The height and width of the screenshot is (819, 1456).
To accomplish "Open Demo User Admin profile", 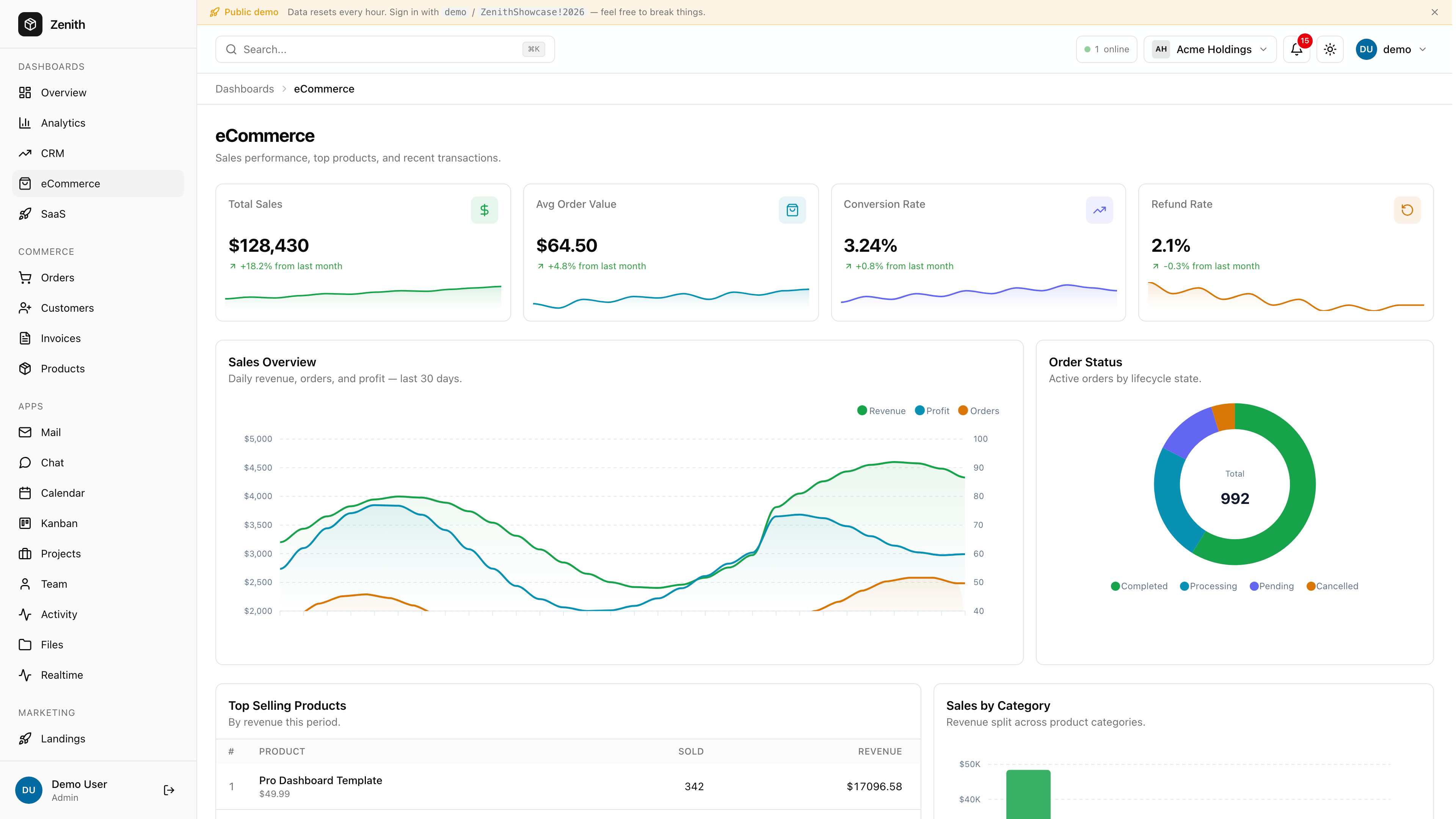I will click(x=79, y=790).
